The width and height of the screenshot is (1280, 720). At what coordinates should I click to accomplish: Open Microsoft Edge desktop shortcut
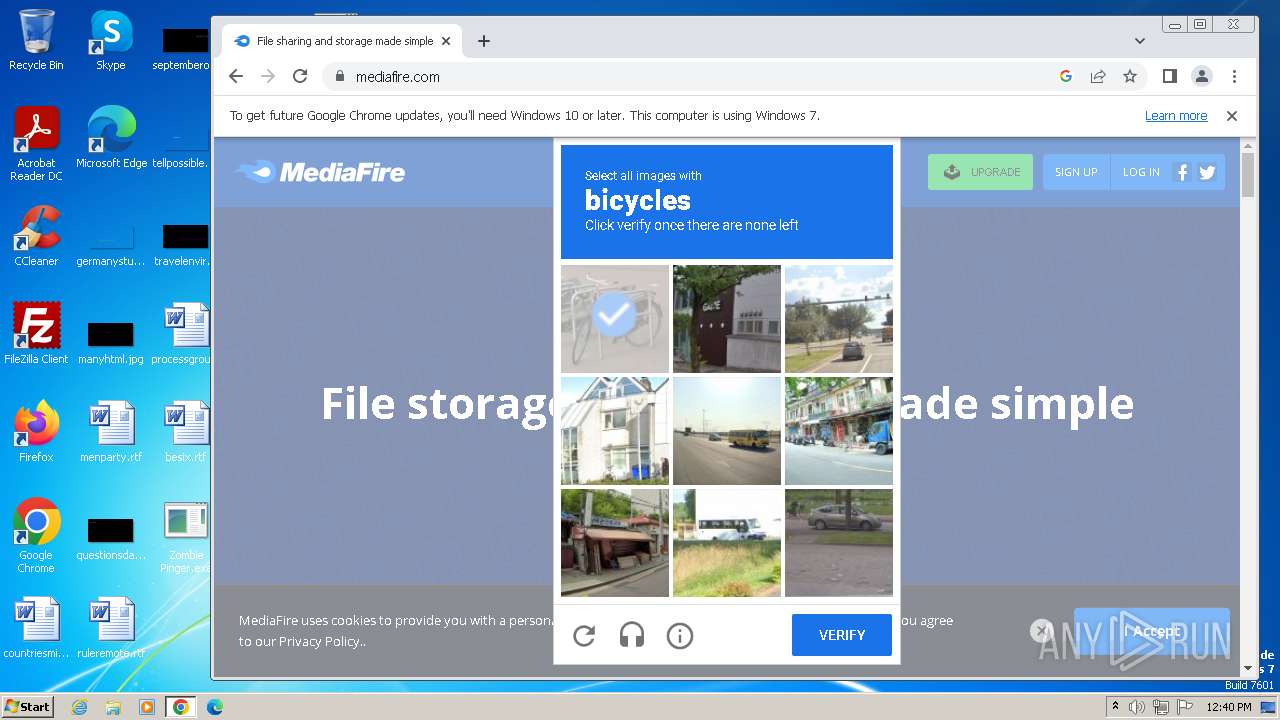111,139
